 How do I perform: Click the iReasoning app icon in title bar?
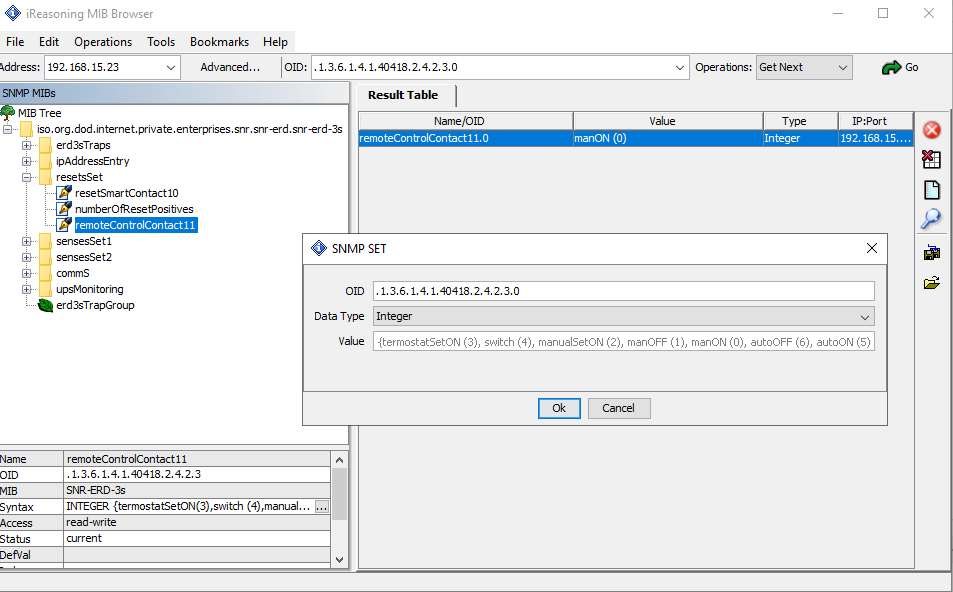click(x=13, y=13)
